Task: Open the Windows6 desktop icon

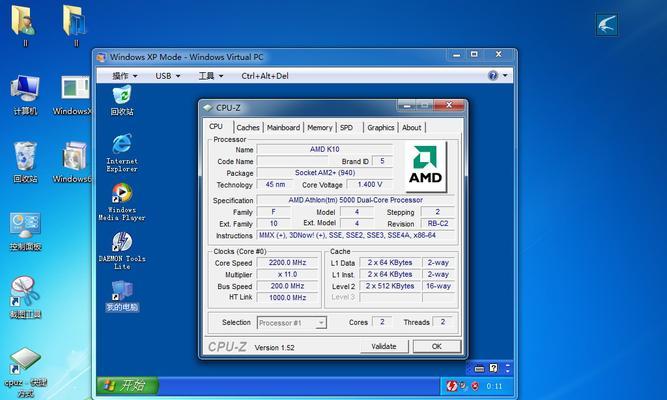Action: (x=72, y=163)
